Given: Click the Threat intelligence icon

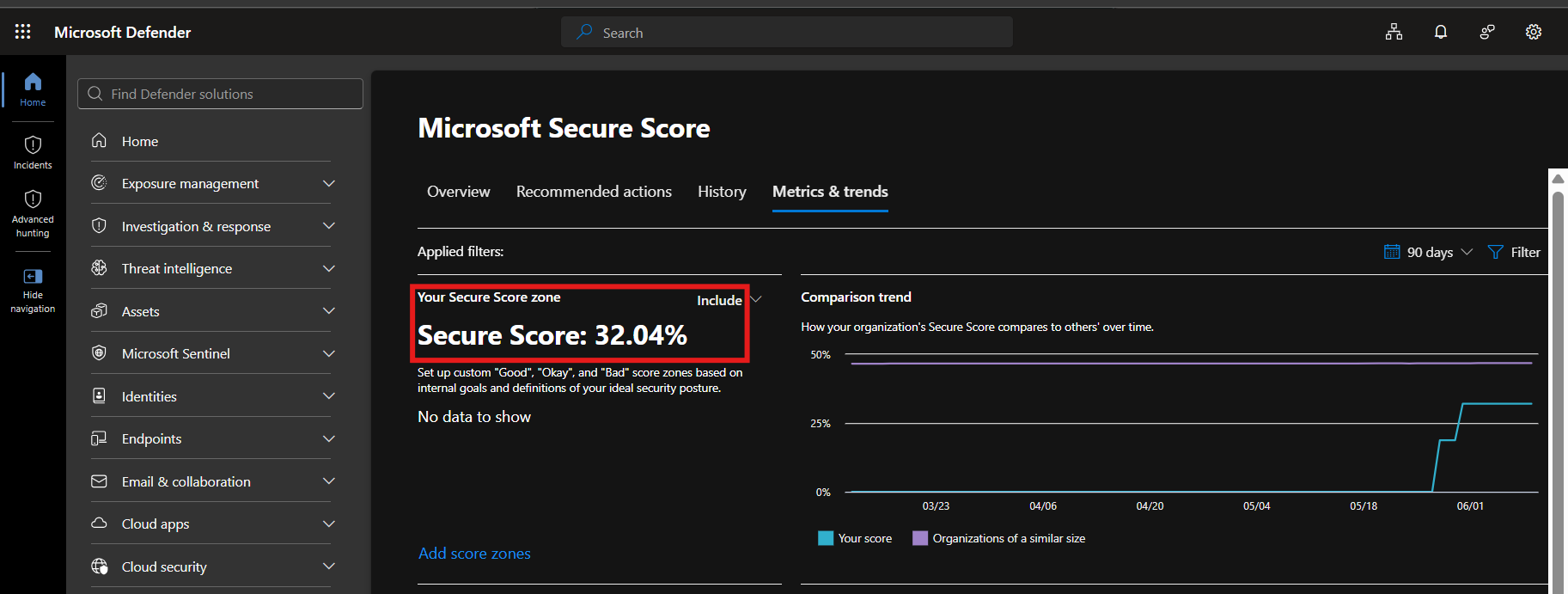Looking at the screenshot, I should point(100,268).
